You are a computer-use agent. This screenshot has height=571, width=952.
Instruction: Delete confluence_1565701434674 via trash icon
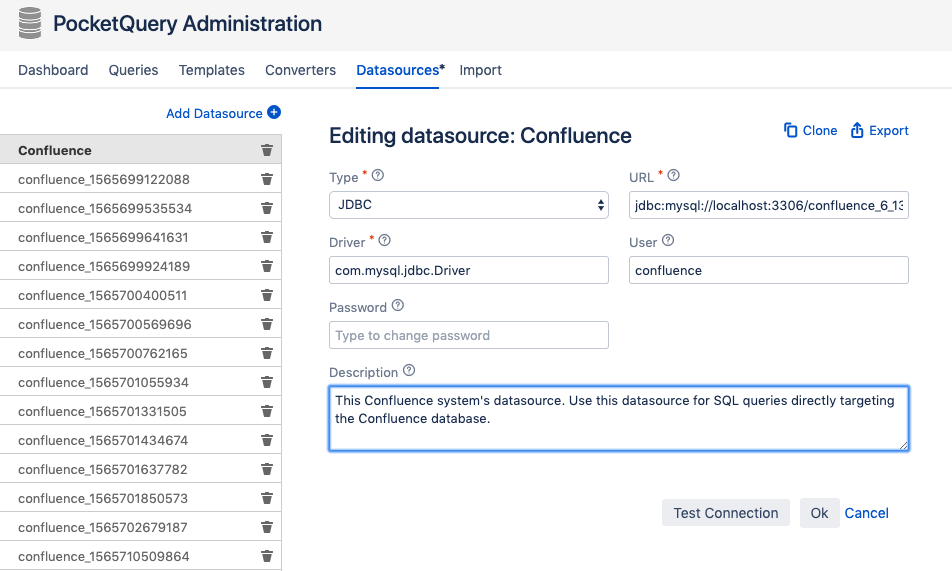[x=267, y=440]
